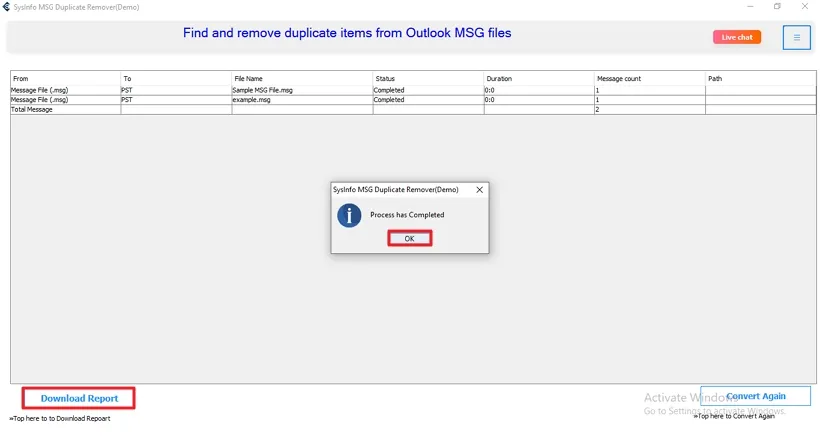The height and width of the screenshot is (437, 820).
Task: Click Completed status for Sample MSG File.msg
Action: tap(428, 90)
